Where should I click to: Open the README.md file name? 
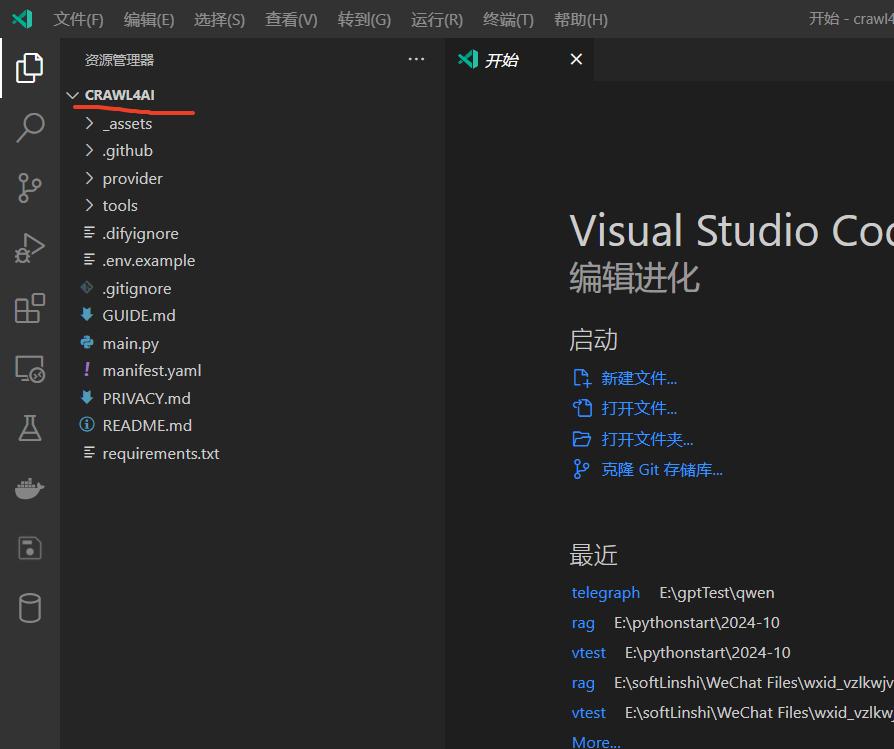[147, 425]
